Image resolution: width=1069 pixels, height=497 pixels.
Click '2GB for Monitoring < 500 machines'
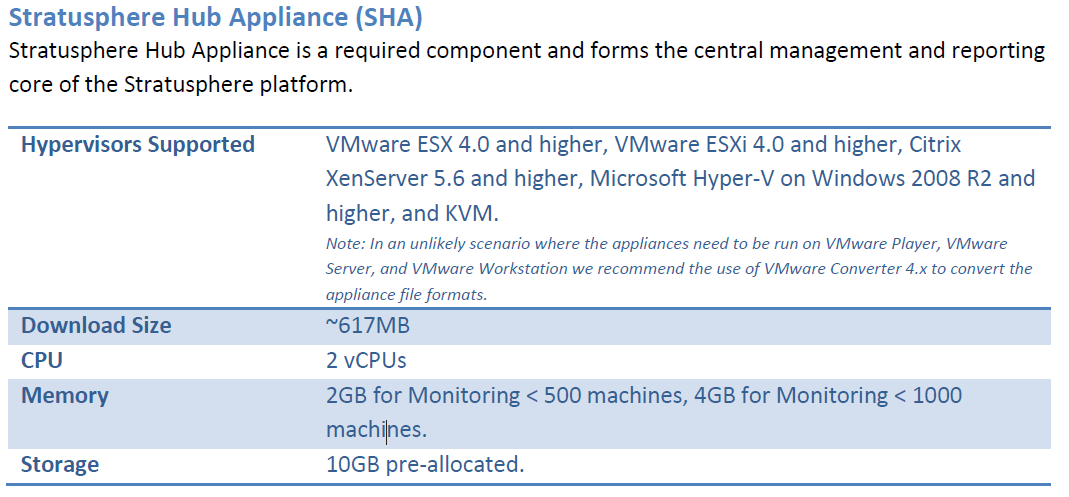pos(504,395)
